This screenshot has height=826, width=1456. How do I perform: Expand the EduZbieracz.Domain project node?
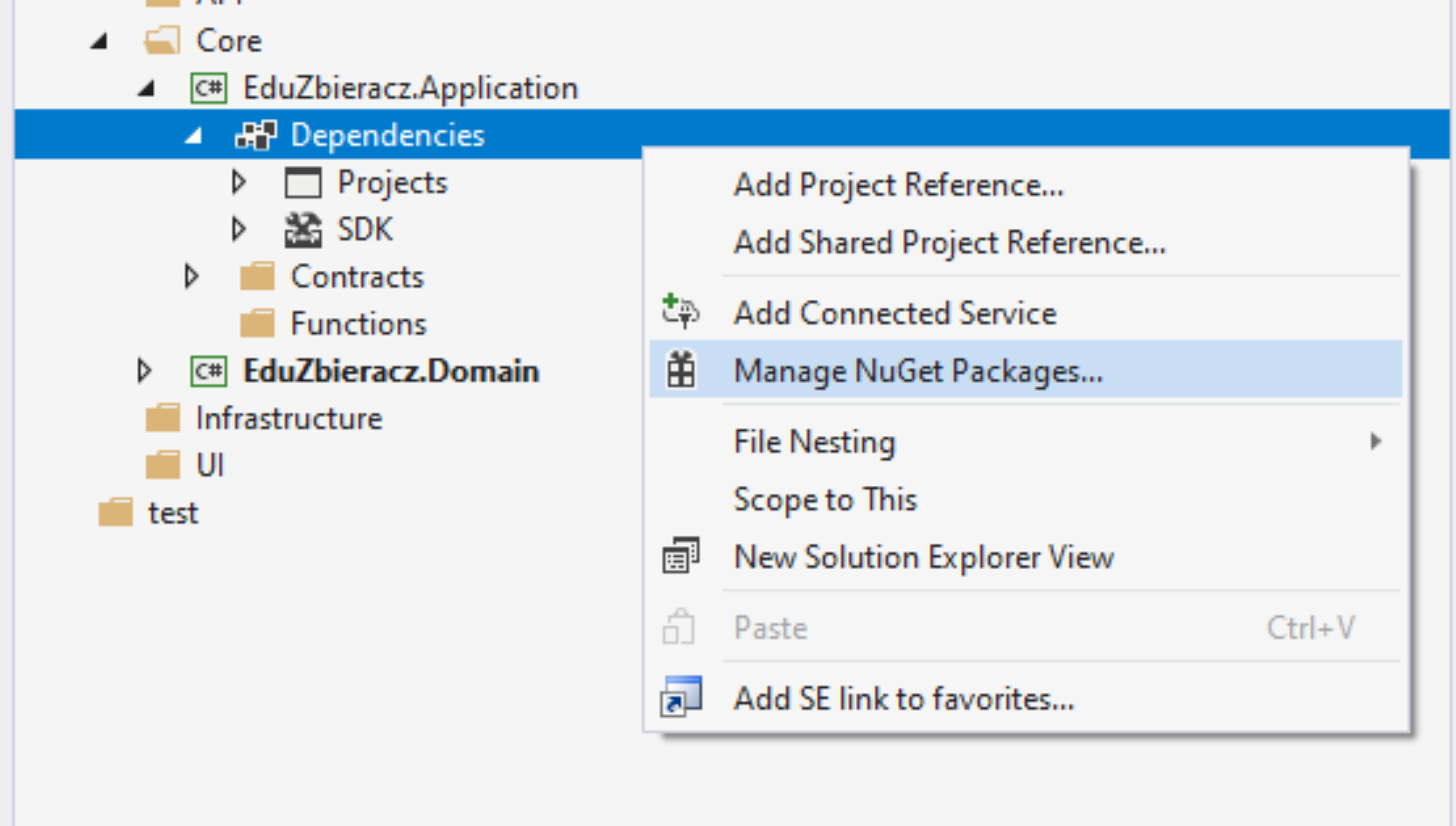(x=144, y=371)
